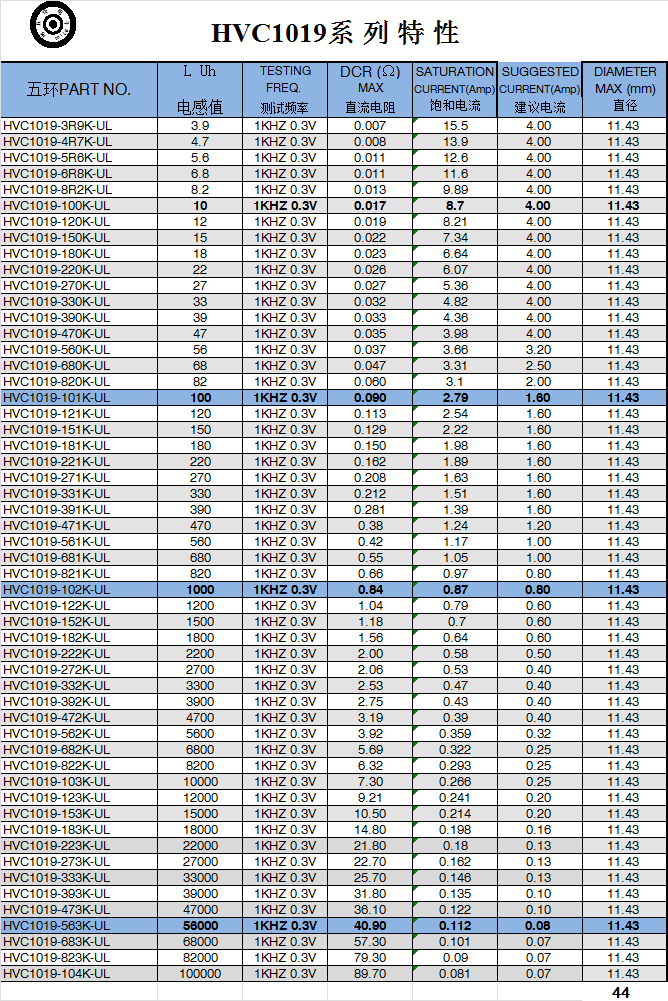Click part number HVC1019-221K-UL
The image size is (668, 1001).
click(57, 462)
